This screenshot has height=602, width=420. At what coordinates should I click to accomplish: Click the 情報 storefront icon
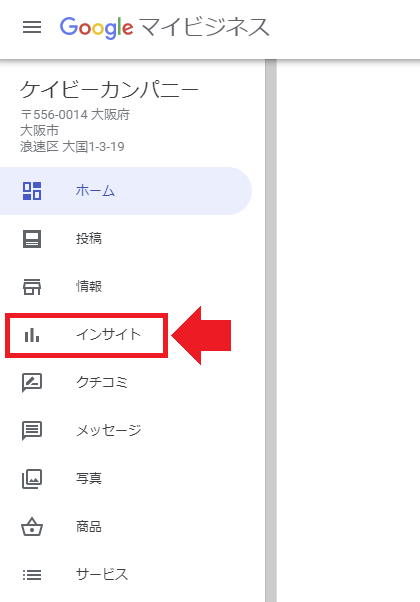[x=32, y=286]
